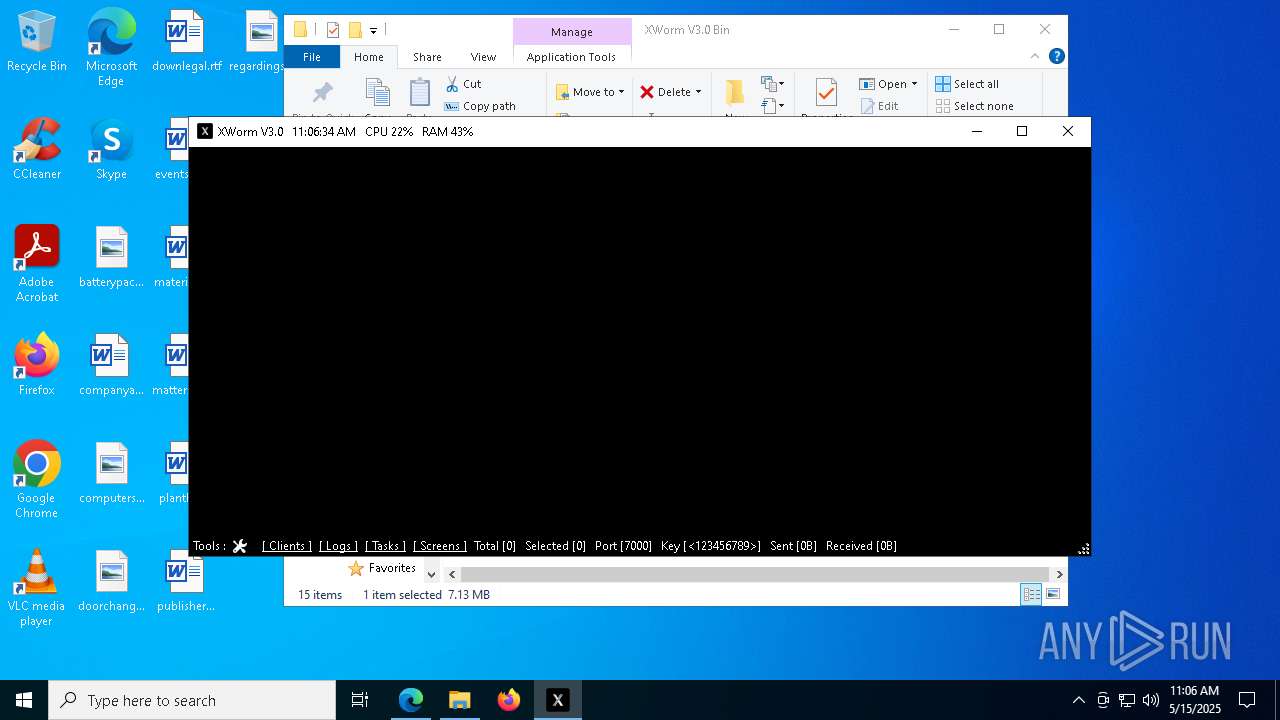Click the taskbar search box
Screen dimensions: 1280x720
[x=192, y=700]
